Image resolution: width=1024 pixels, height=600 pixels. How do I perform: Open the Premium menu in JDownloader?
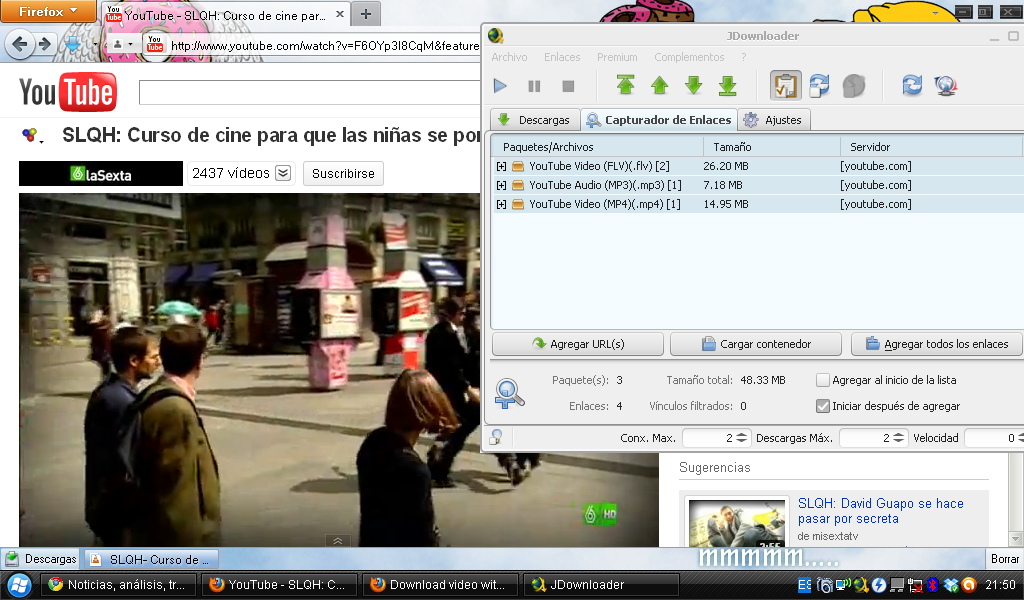pyautogui.click(x=617, y=57)
